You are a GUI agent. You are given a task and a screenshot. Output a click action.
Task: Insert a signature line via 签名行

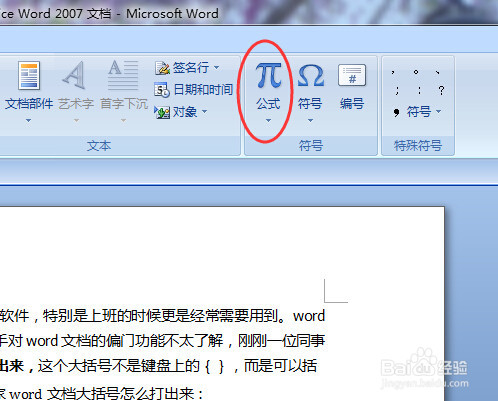pos(182,68)
